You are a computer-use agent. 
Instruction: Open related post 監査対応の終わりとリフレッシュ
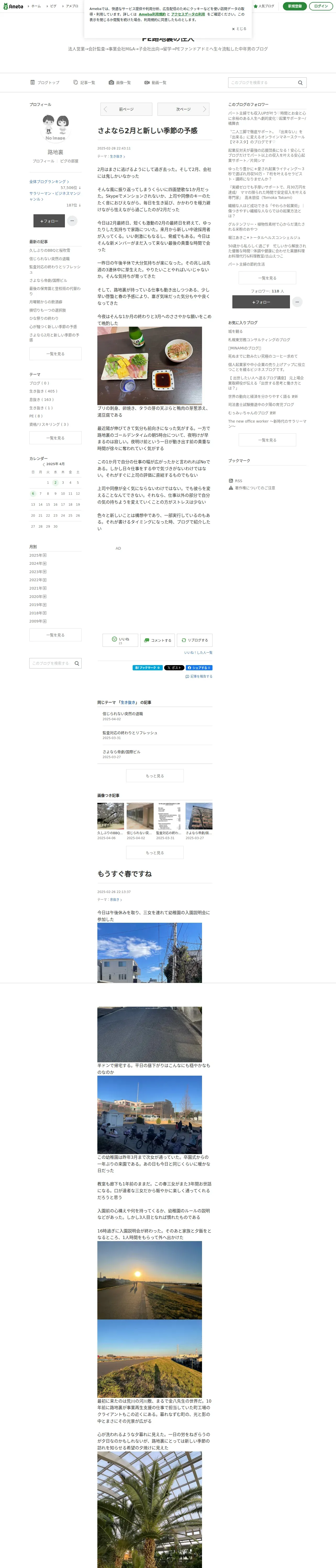(130, 733)
